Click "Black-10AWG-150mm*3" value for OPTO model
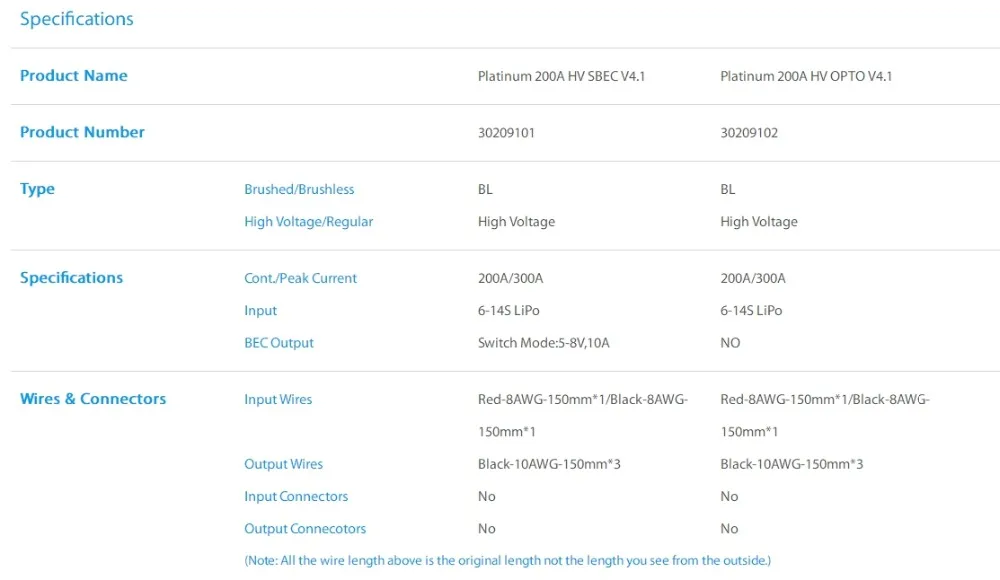 pyautogui.click(x=791, y=464)
